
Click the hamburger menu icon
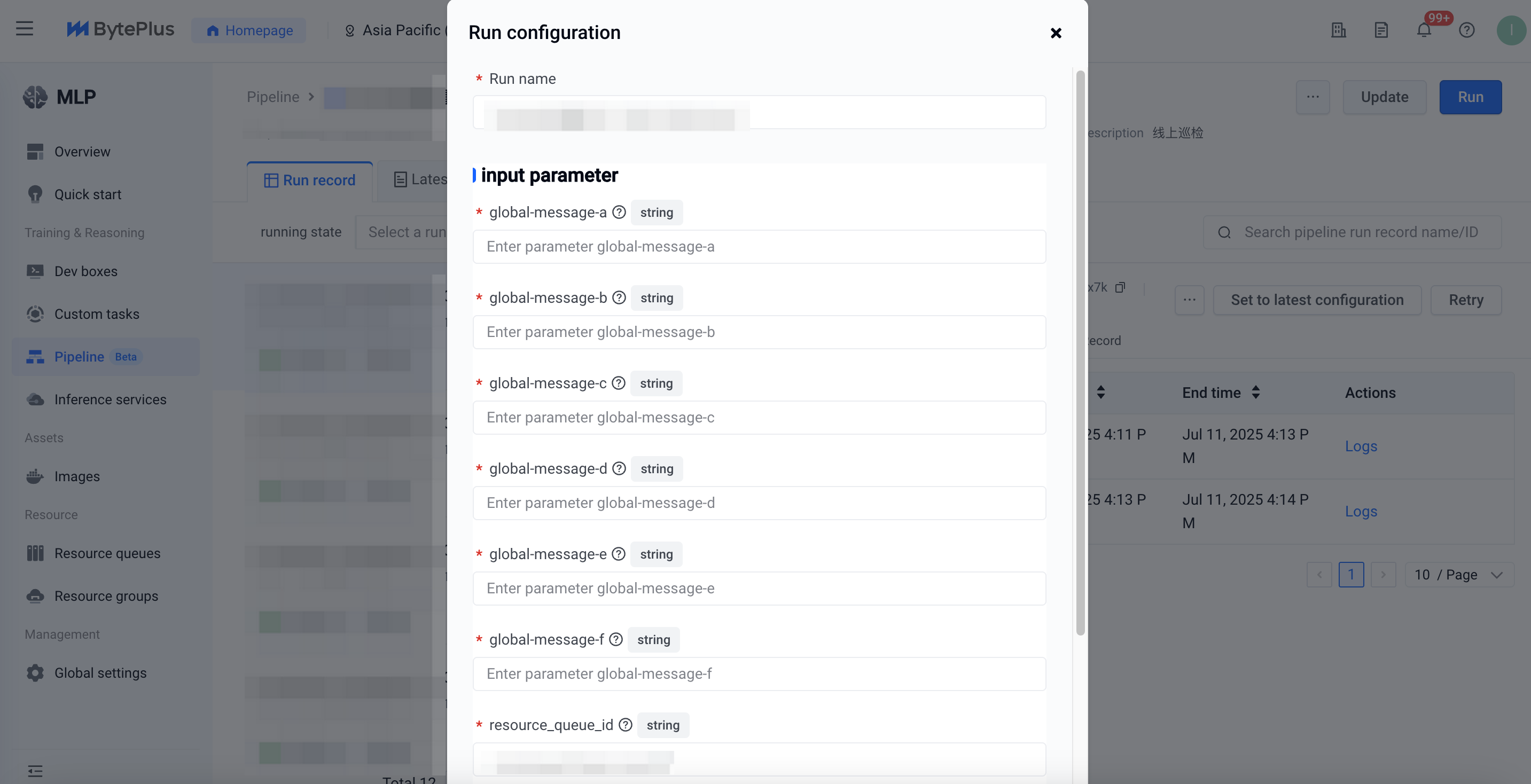tap(25, 28)
